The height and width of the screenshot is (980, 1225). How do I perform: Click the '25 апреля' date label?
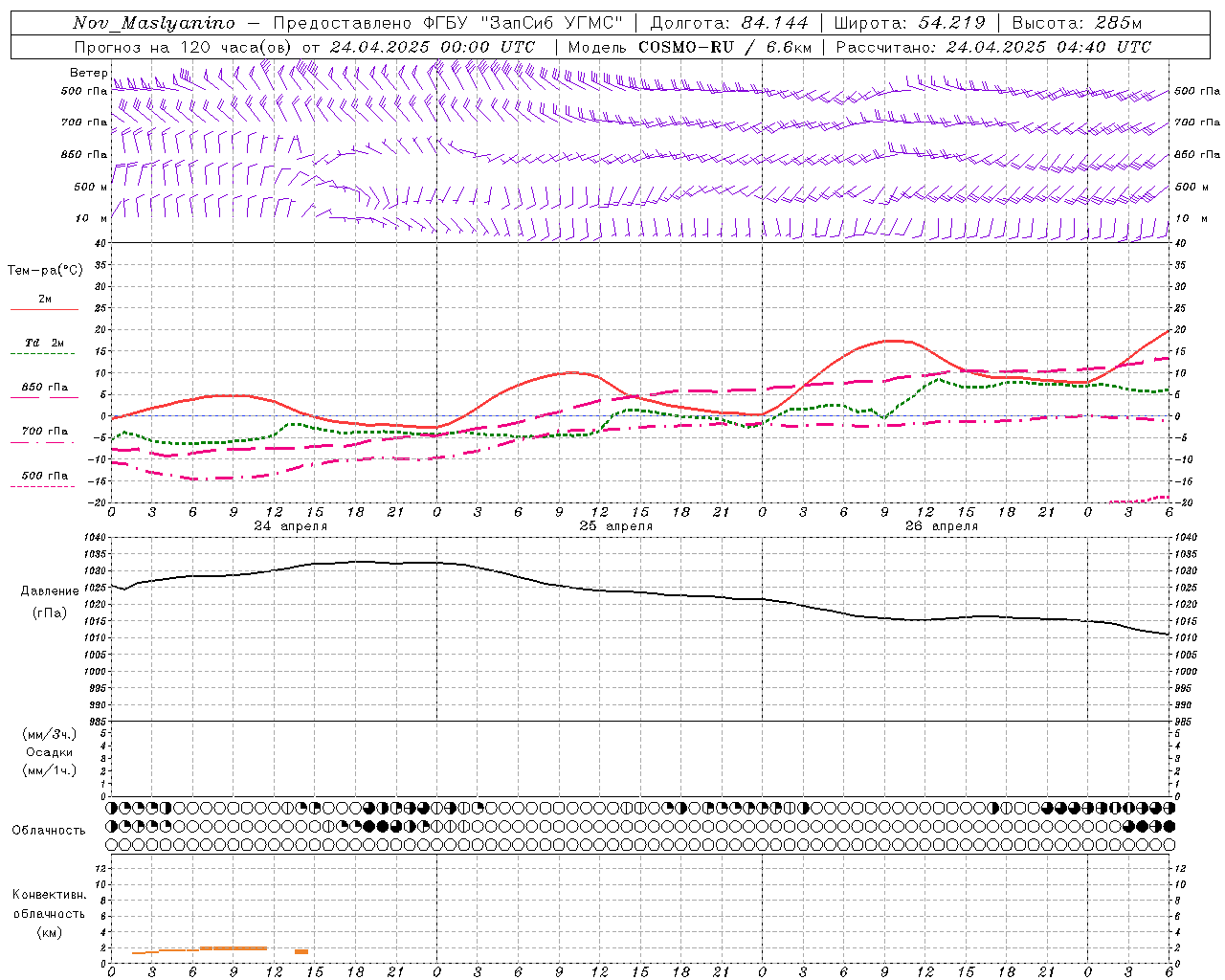(615, 526)
